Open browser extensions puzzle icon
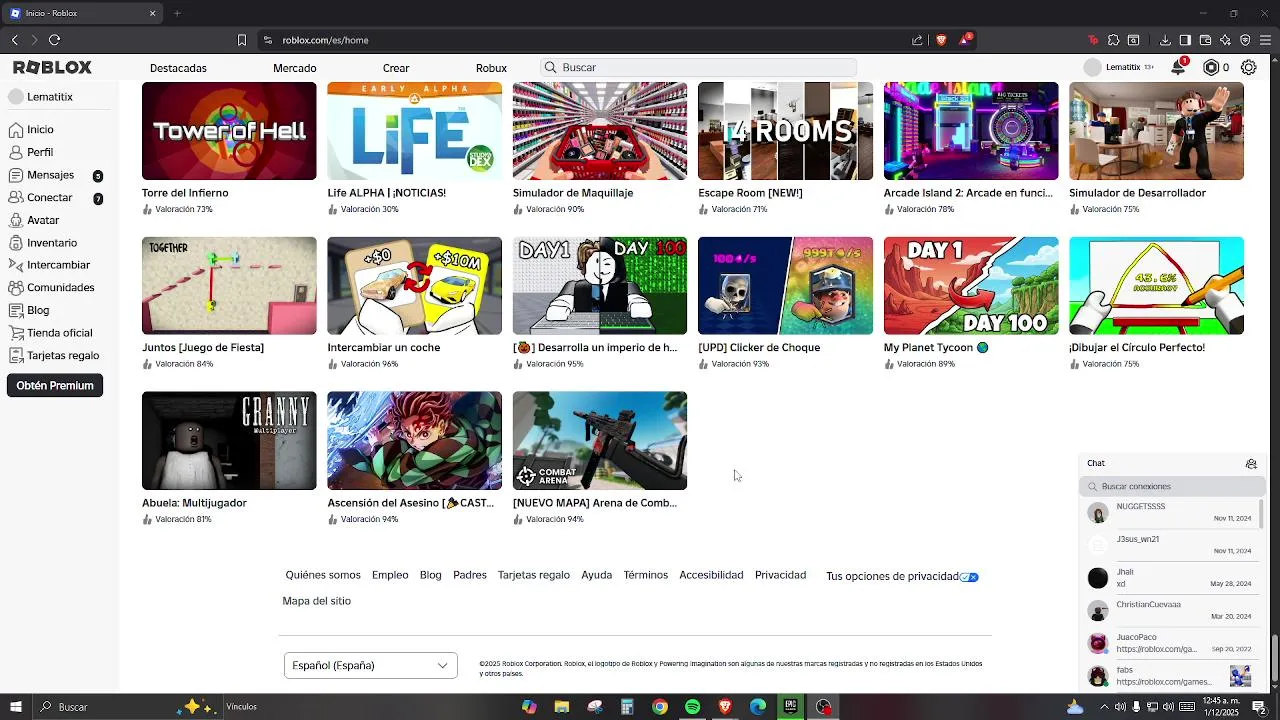This screenshot has height=720, width=1280. click(1113, 40)
